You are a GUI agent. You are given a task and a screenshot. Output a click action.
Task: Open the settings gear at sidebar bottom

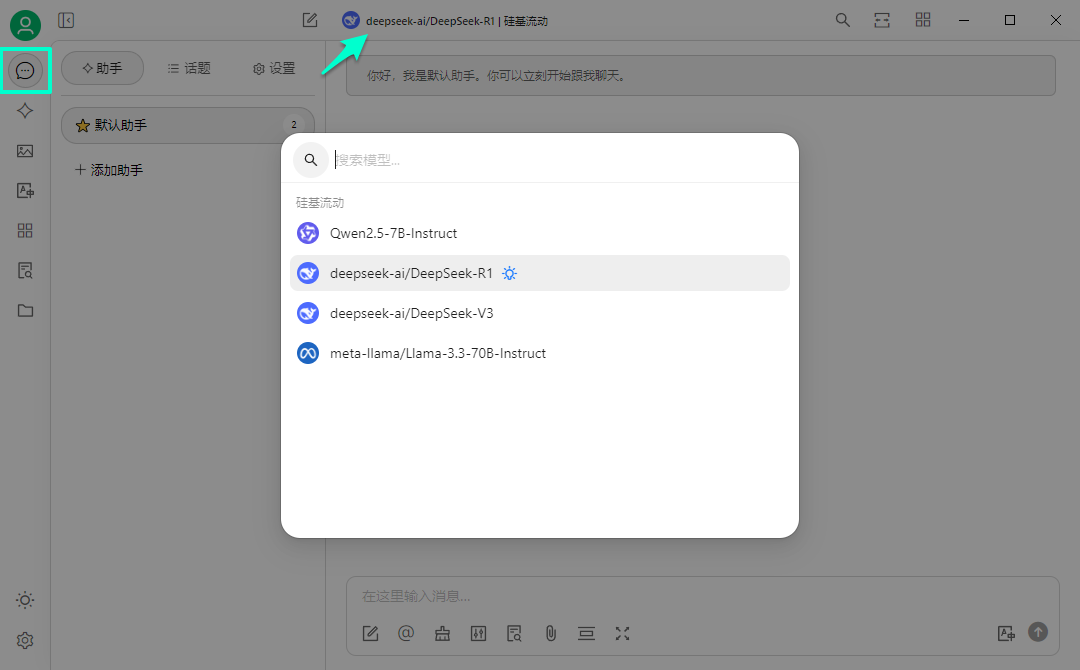[x=25, y=640]
